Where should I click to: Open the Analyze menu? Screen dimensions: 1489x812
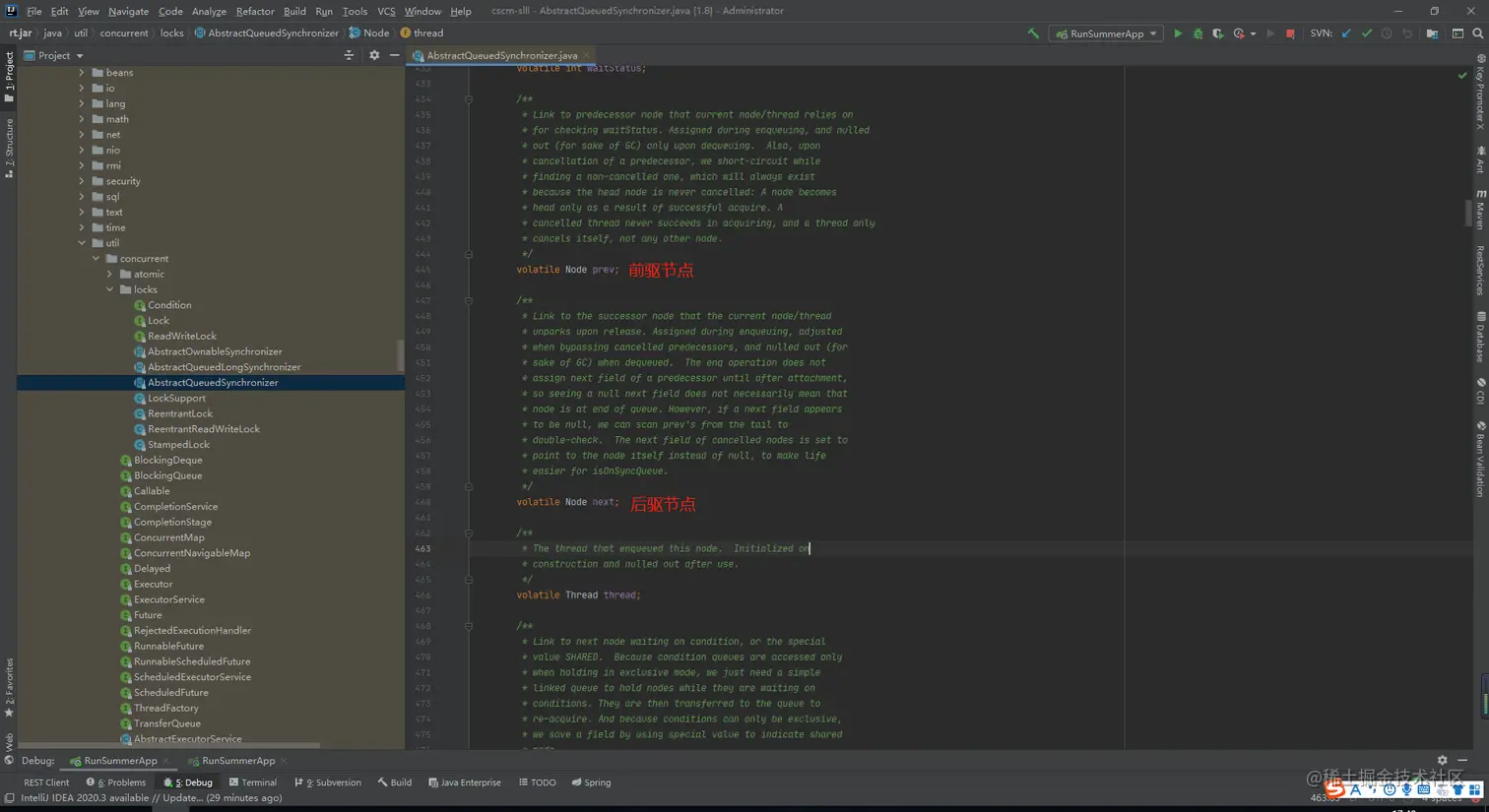(x=209, y=11)
